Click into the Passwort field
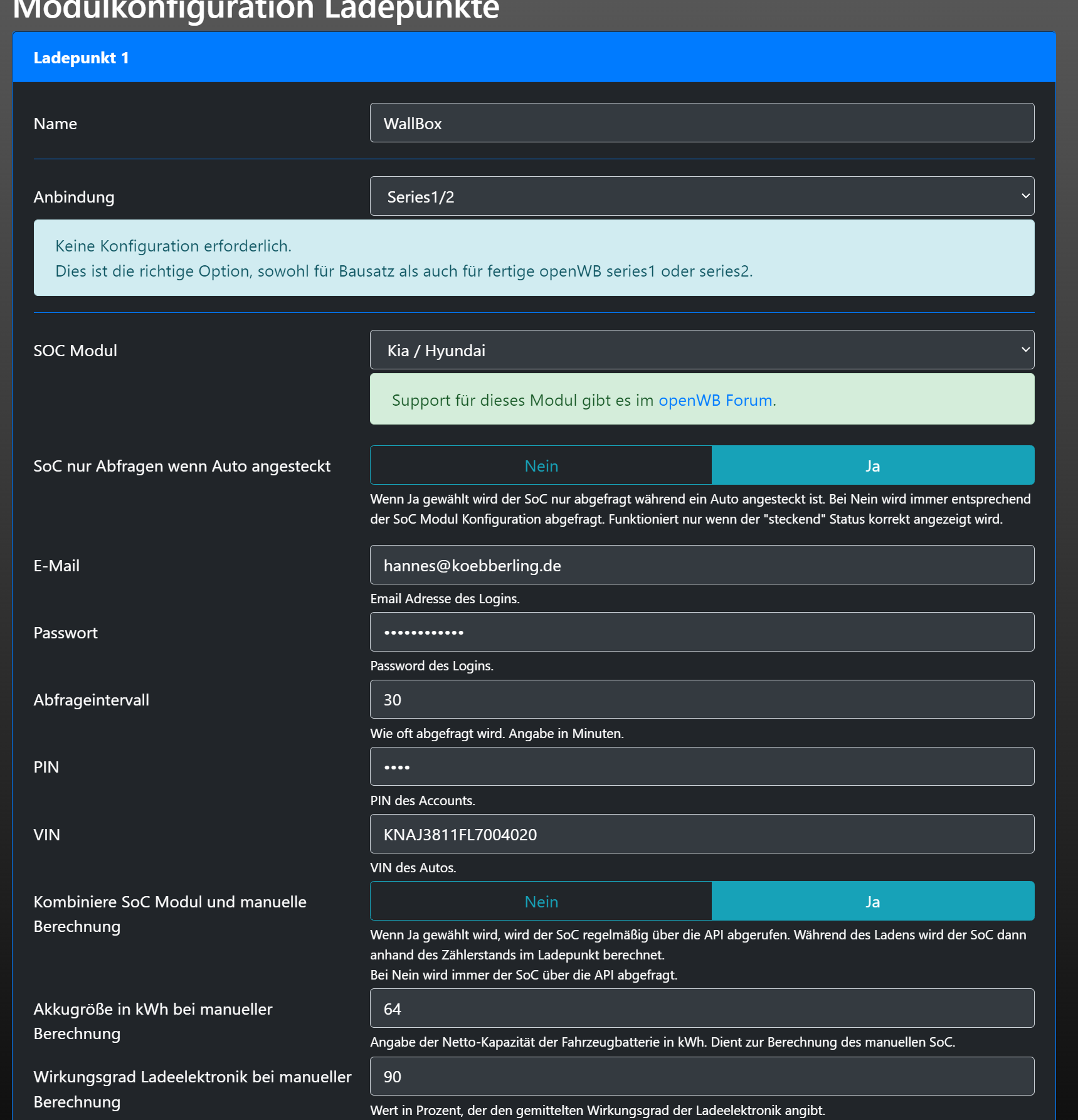Viewport: 1078px width, 1120px height. pos(701,632)
